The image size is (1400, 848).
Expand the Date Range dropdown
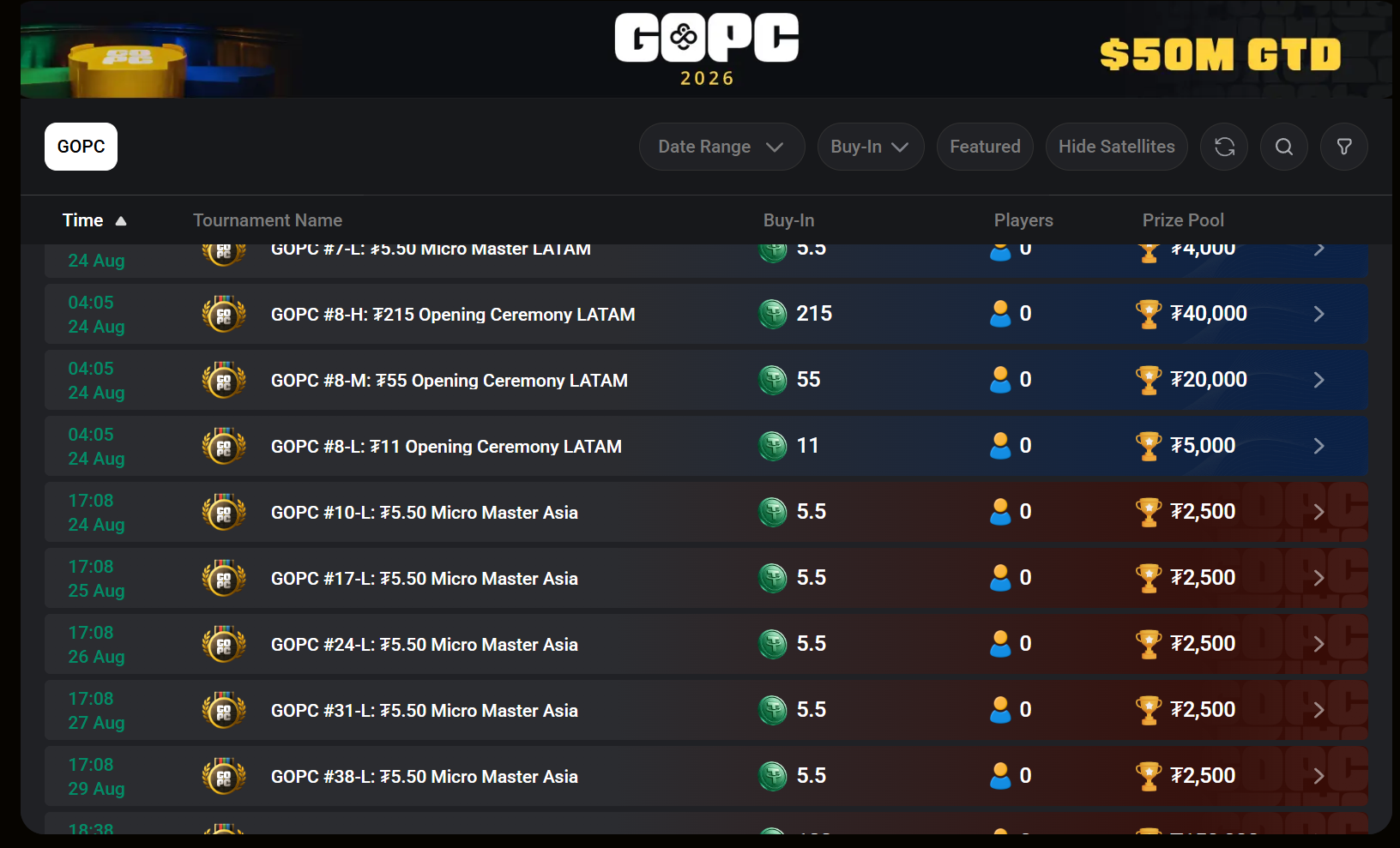tap(721, 147)
